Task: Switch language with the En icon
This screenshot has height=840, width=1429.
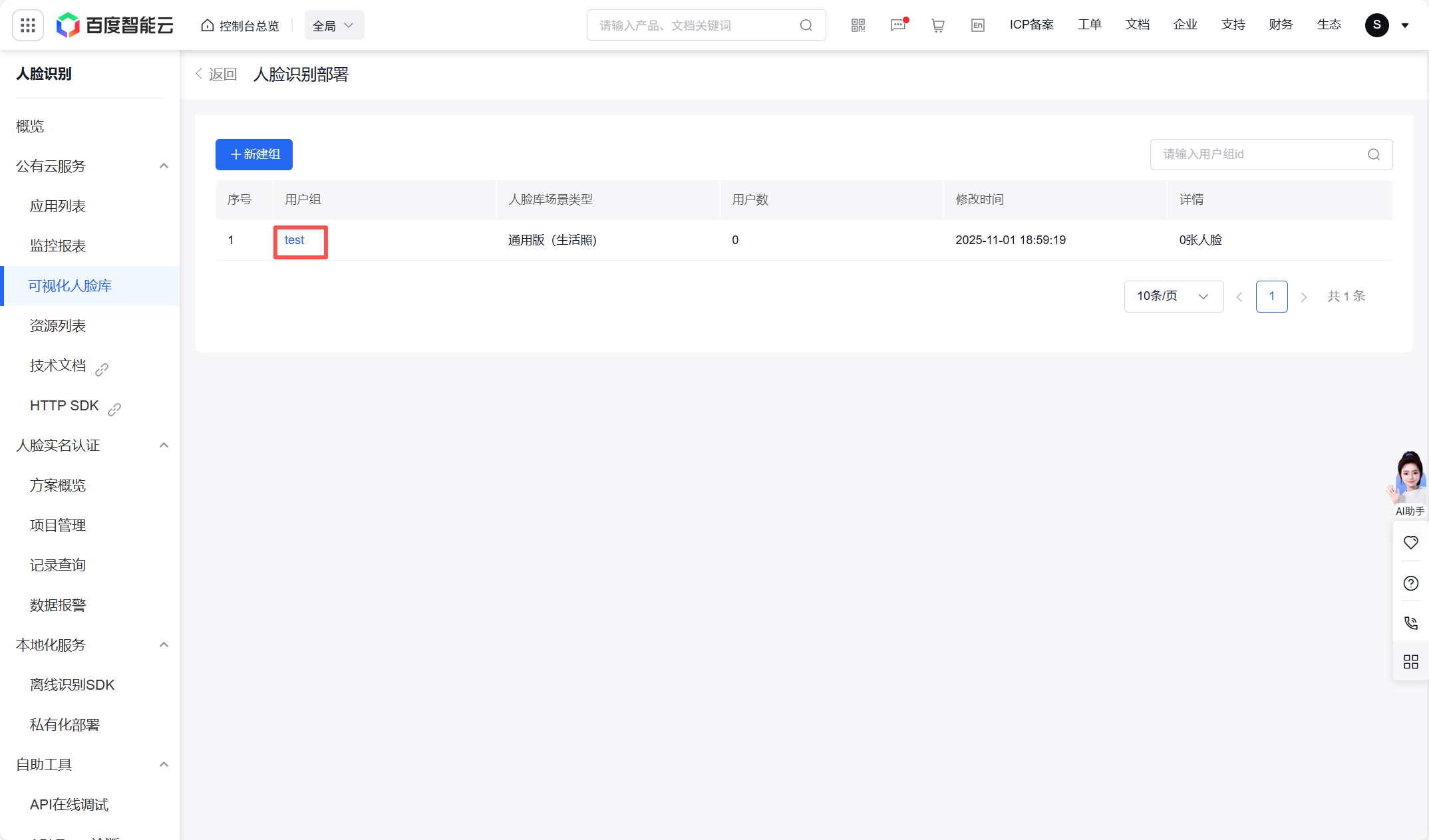Action: click(x=977, y=25)
